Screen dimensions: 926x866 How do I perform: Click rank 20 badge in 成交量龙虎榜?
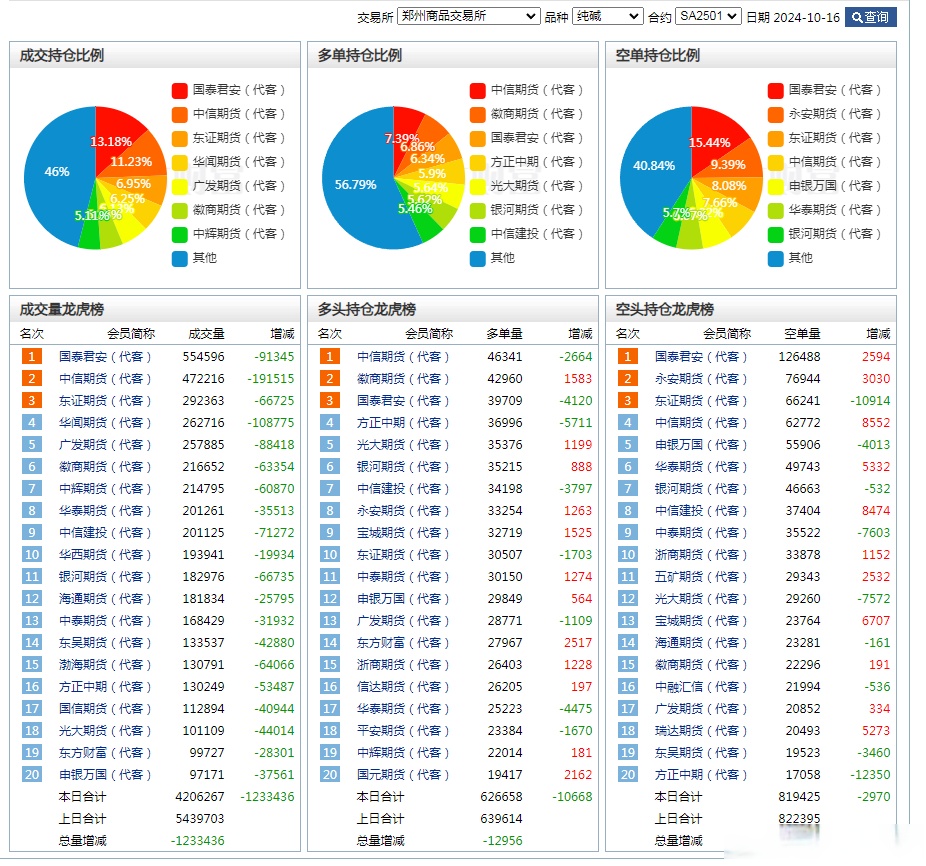tap(32, 774)
